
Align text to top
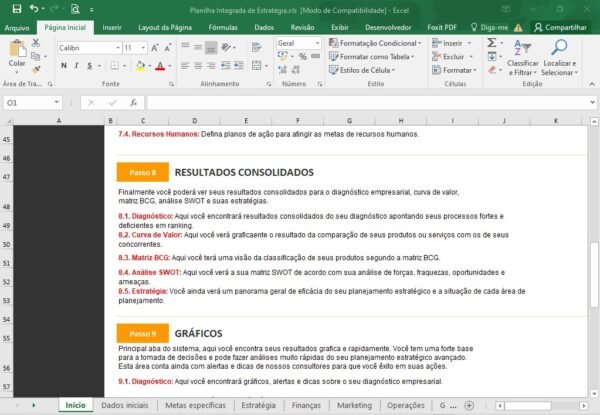pos(185,47)
